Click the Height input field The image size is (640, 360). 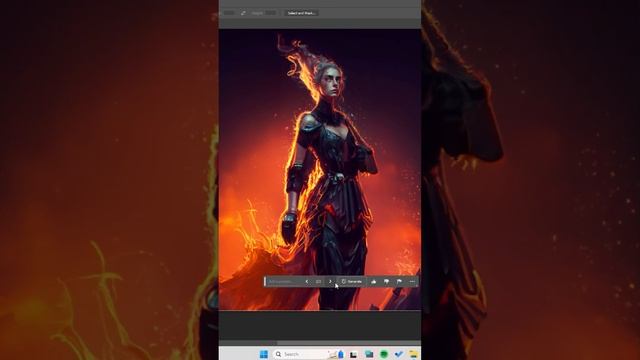[x=271, y=13]
